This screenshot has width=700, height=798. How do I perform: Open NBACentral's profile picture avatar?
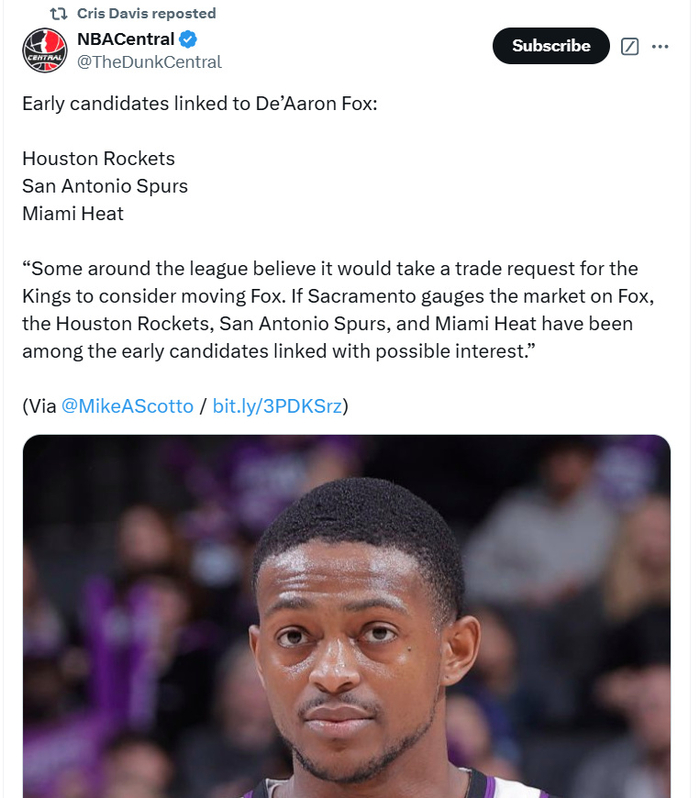(44, 50)
